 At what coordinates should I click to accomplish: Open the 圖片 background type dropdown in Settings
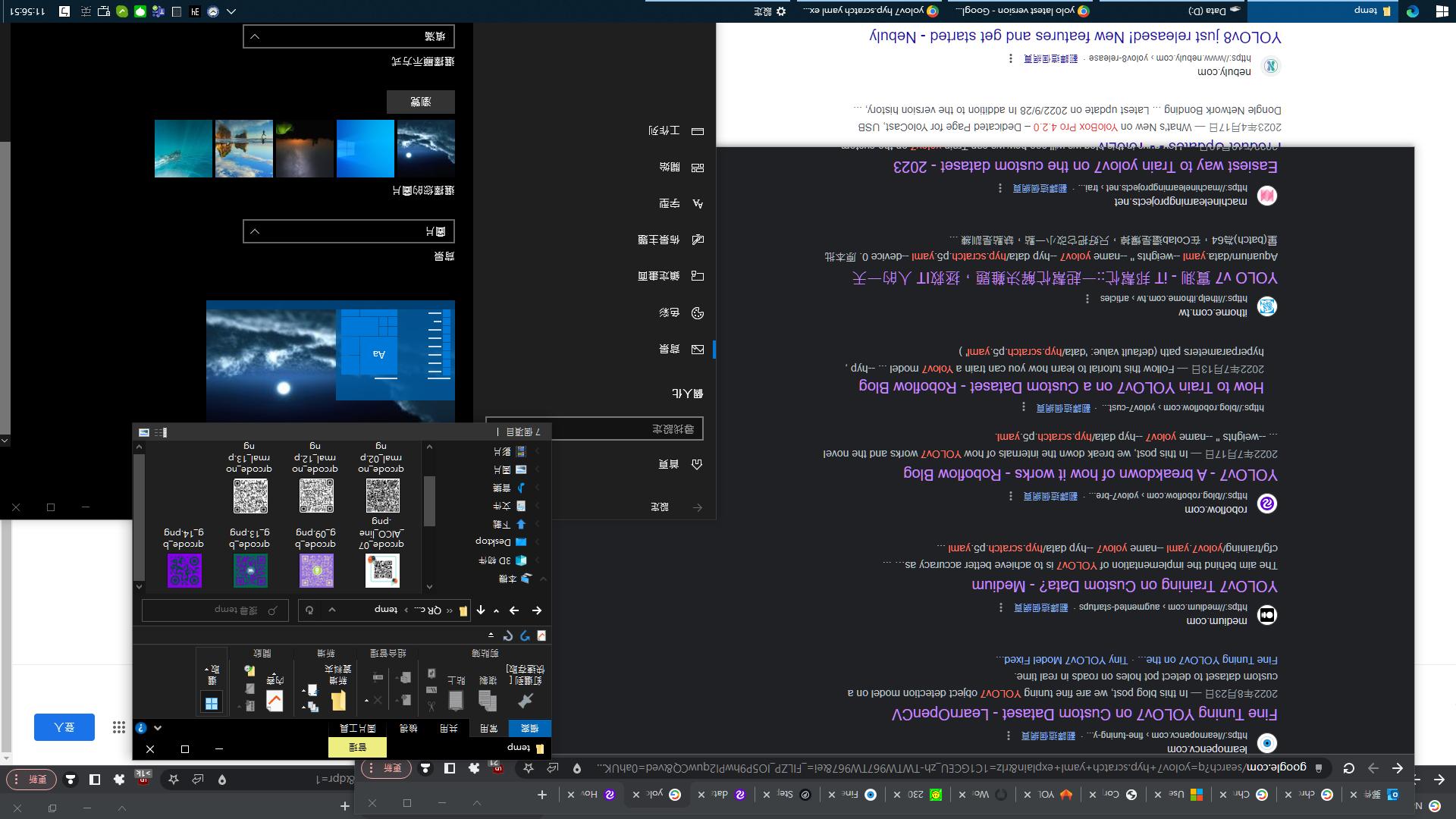pyautogui.click(x=349, y=231)
